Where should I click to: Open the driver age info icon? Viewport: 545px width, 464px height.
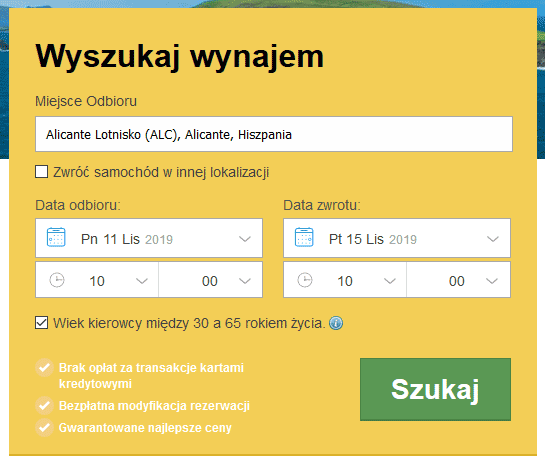[x=336, y=323]
